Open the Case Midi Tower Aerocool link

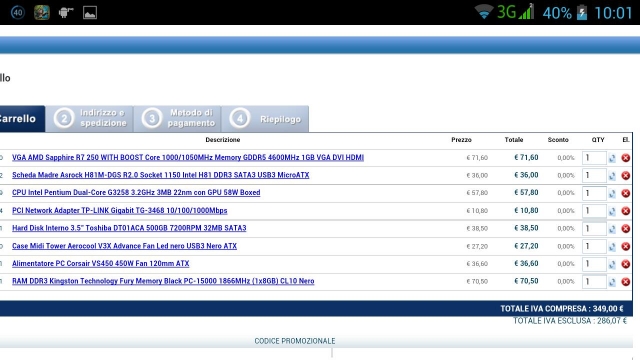click(x=124, y=246)
